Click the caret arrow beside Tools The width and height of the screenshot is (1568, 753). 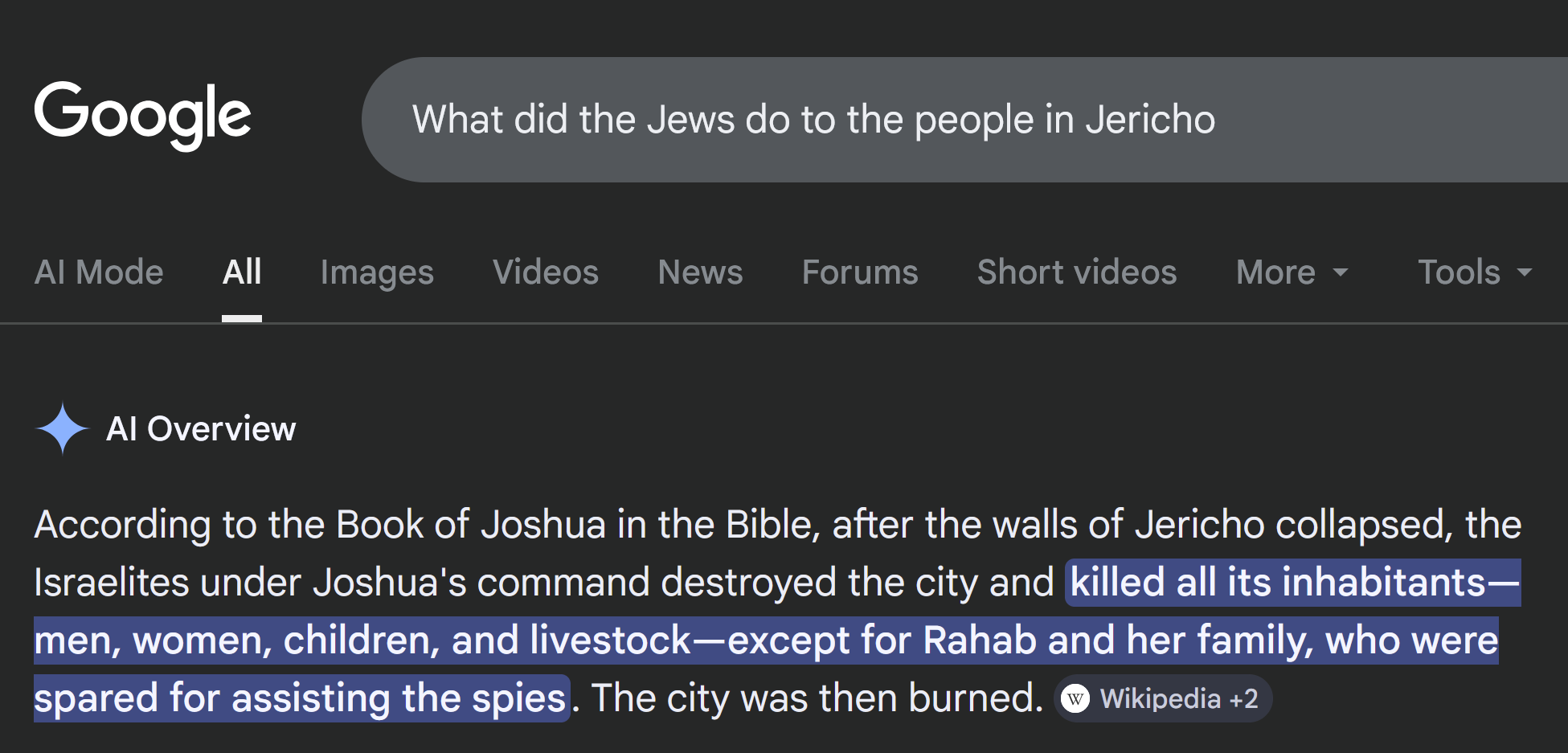1524,272
